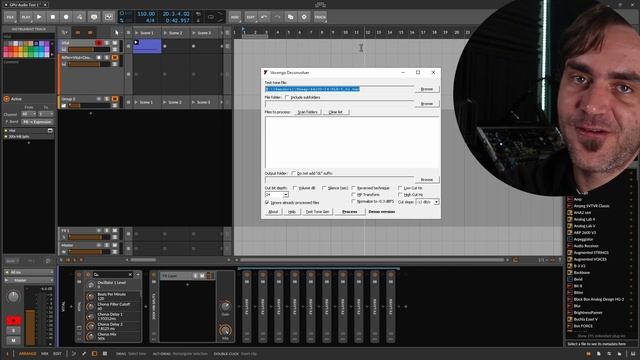
Task: Select Arpeggiator in the browser list
Action: tap(583, 239)
